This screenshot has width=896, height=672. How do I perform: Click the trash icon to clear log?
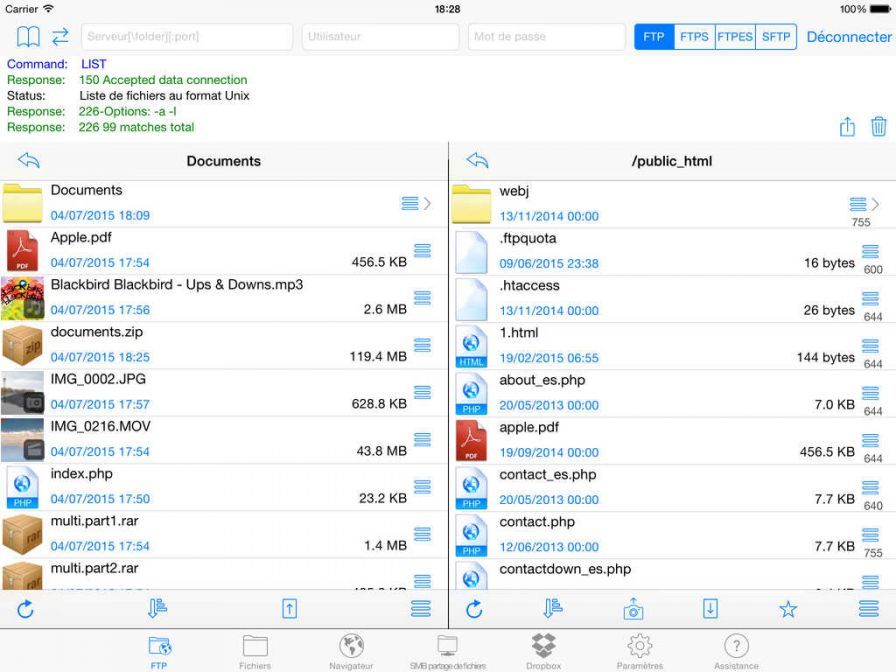pos(878,127)
